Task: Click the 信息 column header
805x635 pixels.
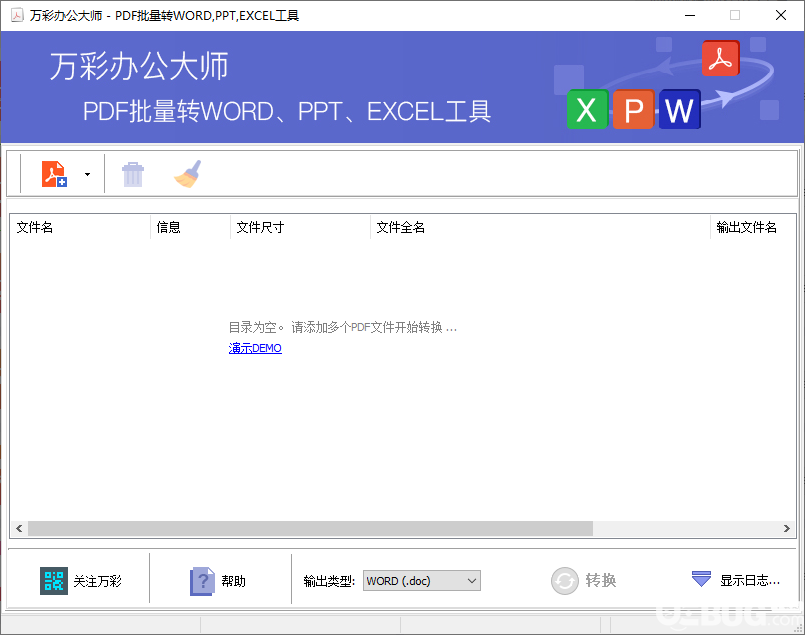Action: 190,227
